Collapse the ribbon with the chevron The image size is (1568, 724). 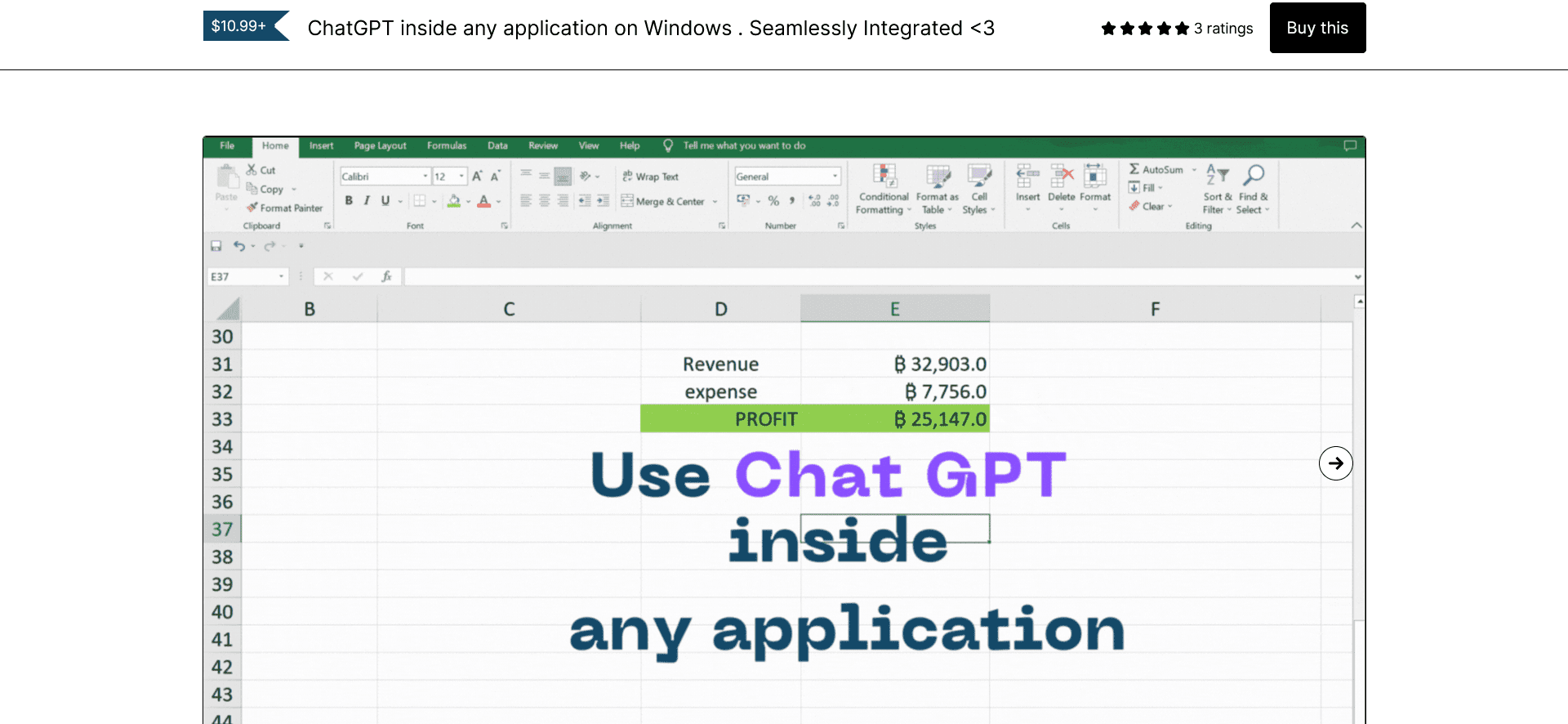(x=1356, y=226)
